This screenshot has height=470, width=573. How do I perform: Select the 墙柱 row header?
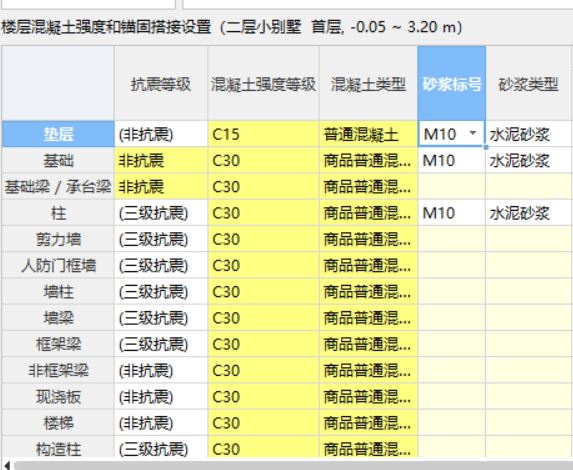click(58, 292)
